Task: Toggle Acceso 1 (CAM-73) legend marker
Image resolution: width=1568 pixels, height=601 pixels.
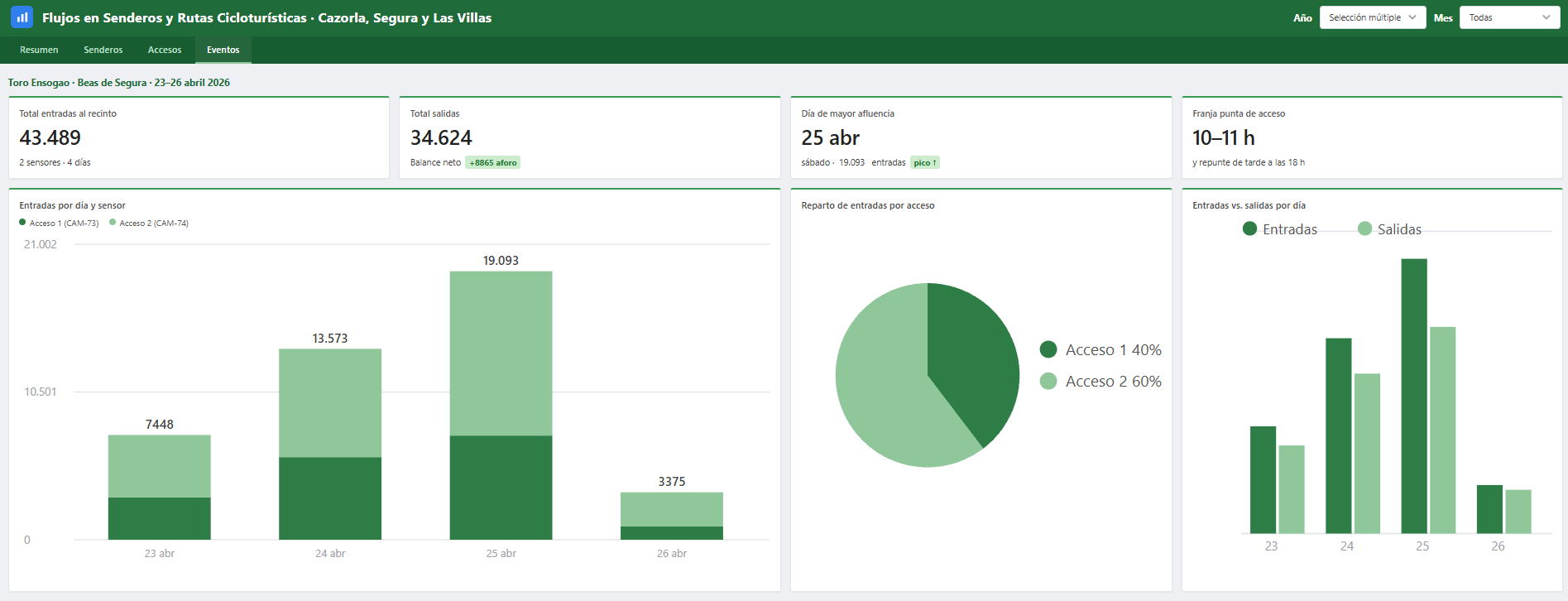Action: tap(22, 223)
